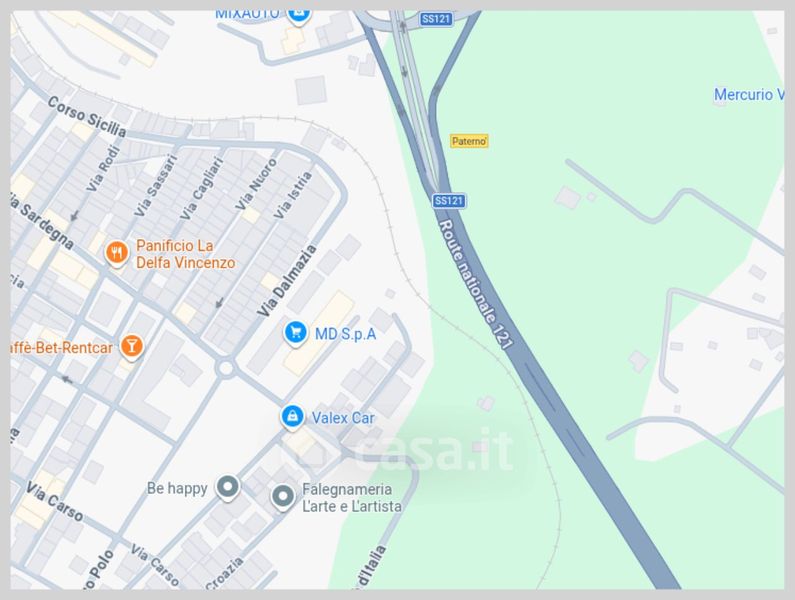Image resolution: width=795 pixels, height=600 pixels.
Task: Select the MD S.p.A shopping cart marker
Action: [295, 334]
